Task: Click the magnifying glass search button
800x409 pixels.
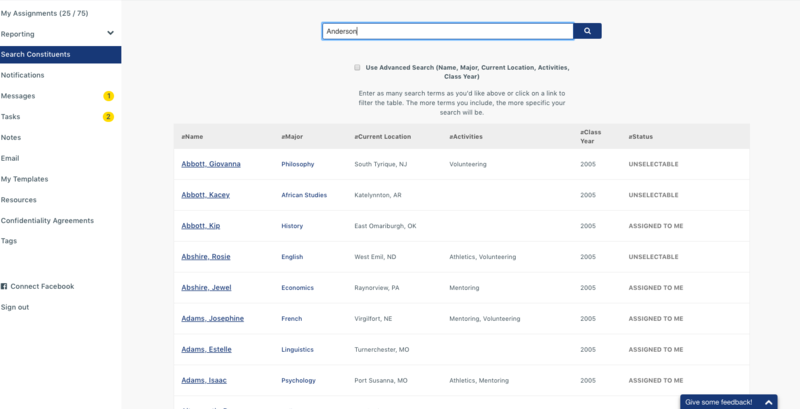Action: pyautogui.click(x=587, y=31)
